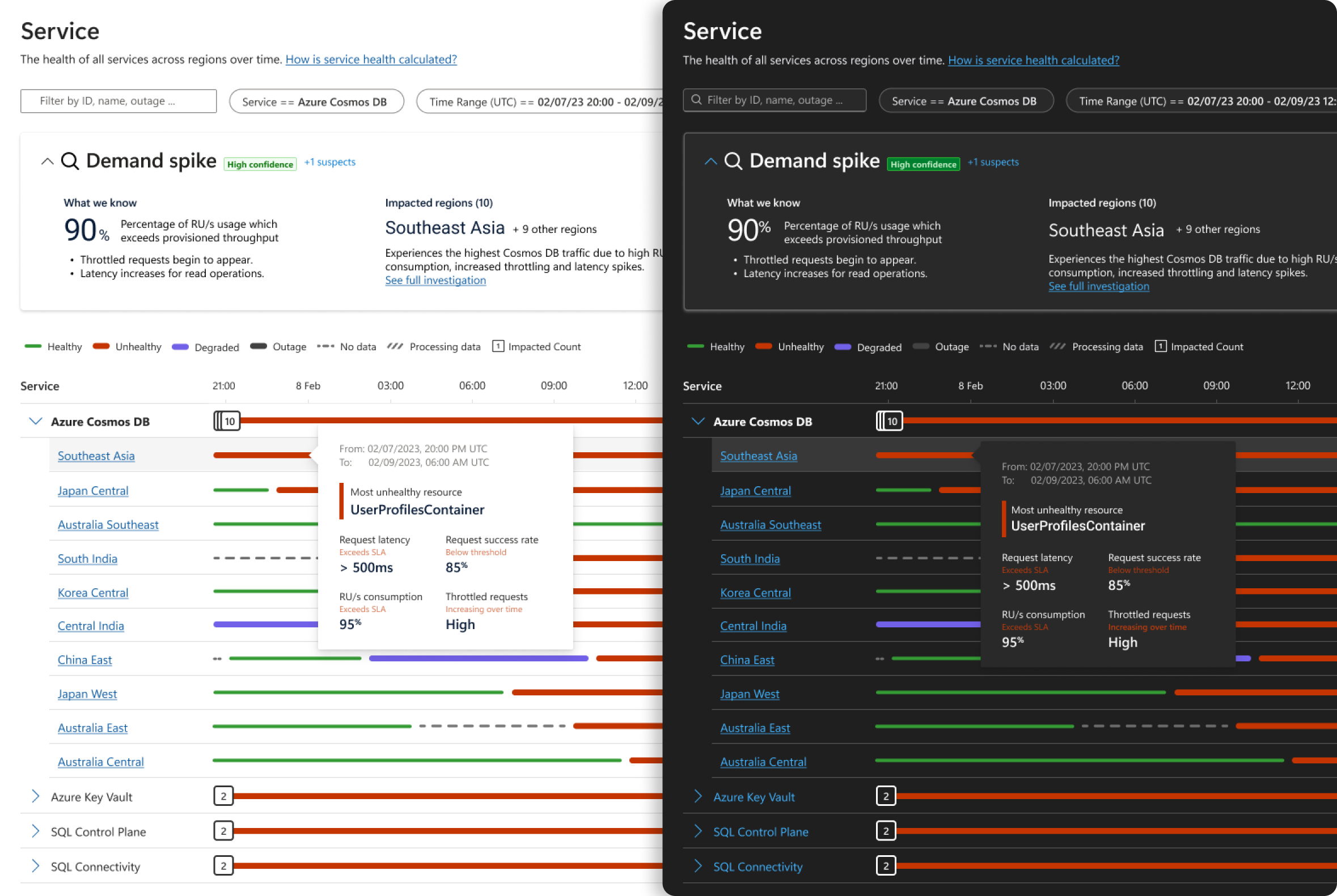
Task: Expand Azure Key Vault row, light panel
Action: point(36,796)
